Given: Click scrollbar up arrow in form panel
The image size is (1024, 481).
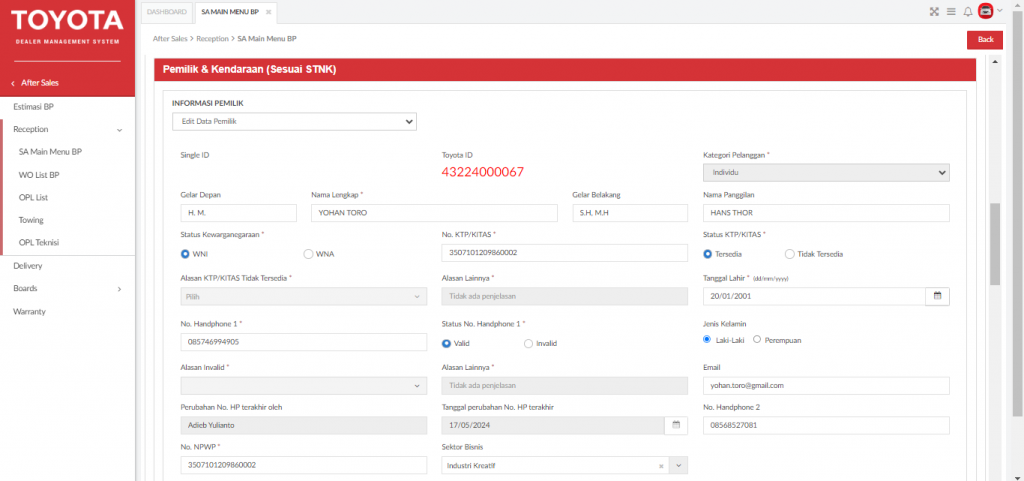Looking at the screenshot, I should [995, 62].
